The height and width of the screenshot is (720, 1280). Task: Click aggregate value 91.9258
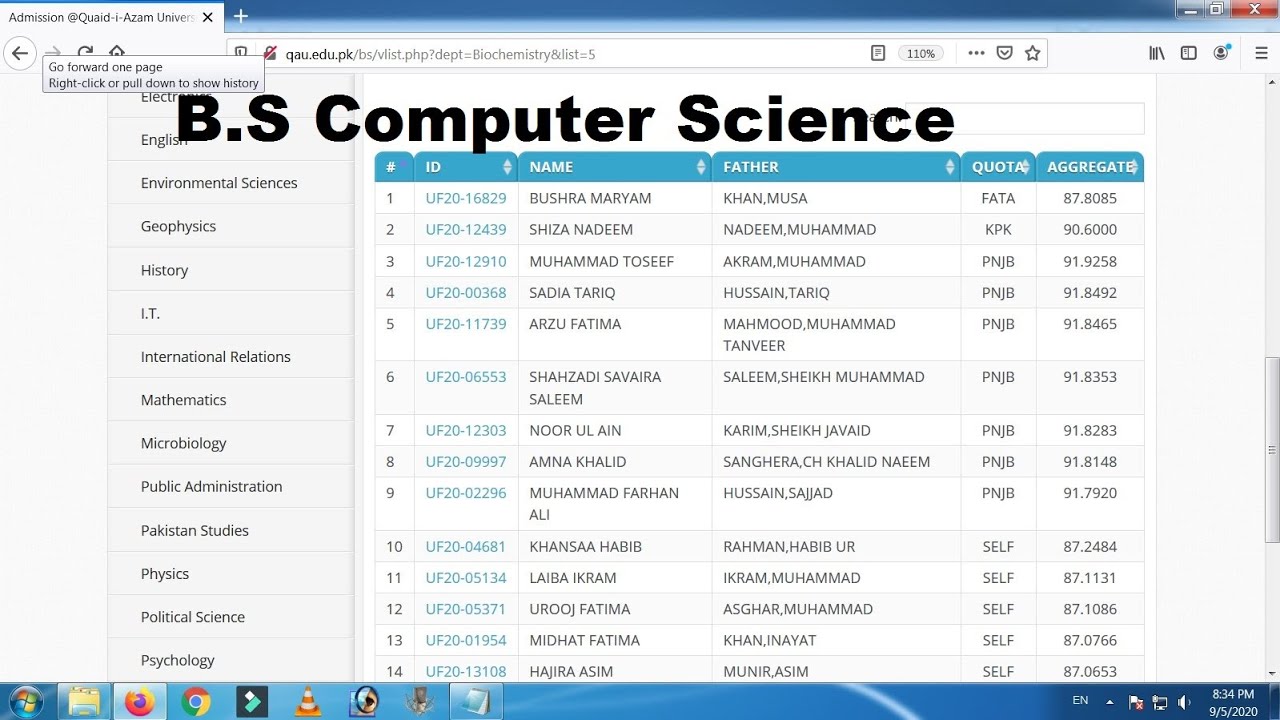point(1090,261)
